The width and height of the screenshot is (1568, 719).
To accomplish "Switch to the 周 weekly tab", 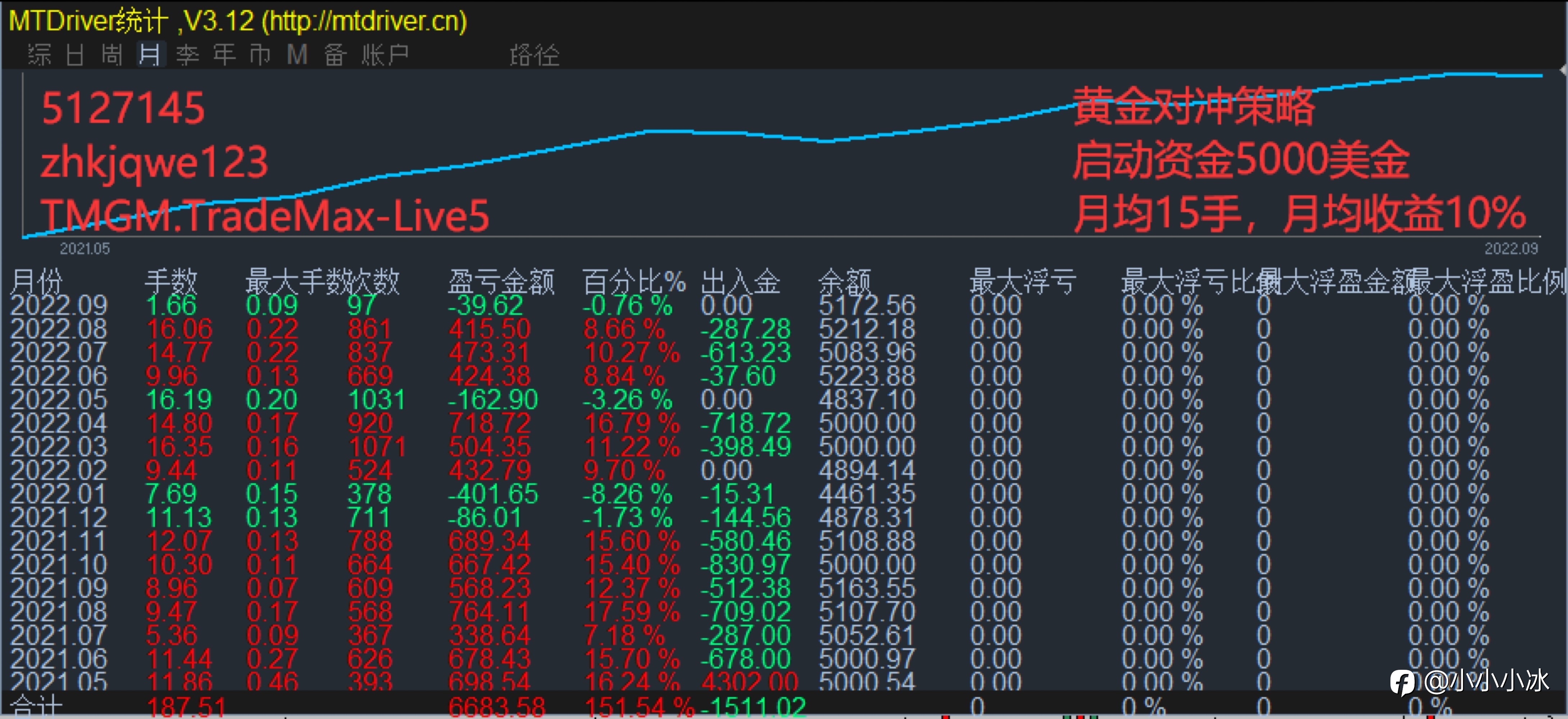I will coord(112,55).
